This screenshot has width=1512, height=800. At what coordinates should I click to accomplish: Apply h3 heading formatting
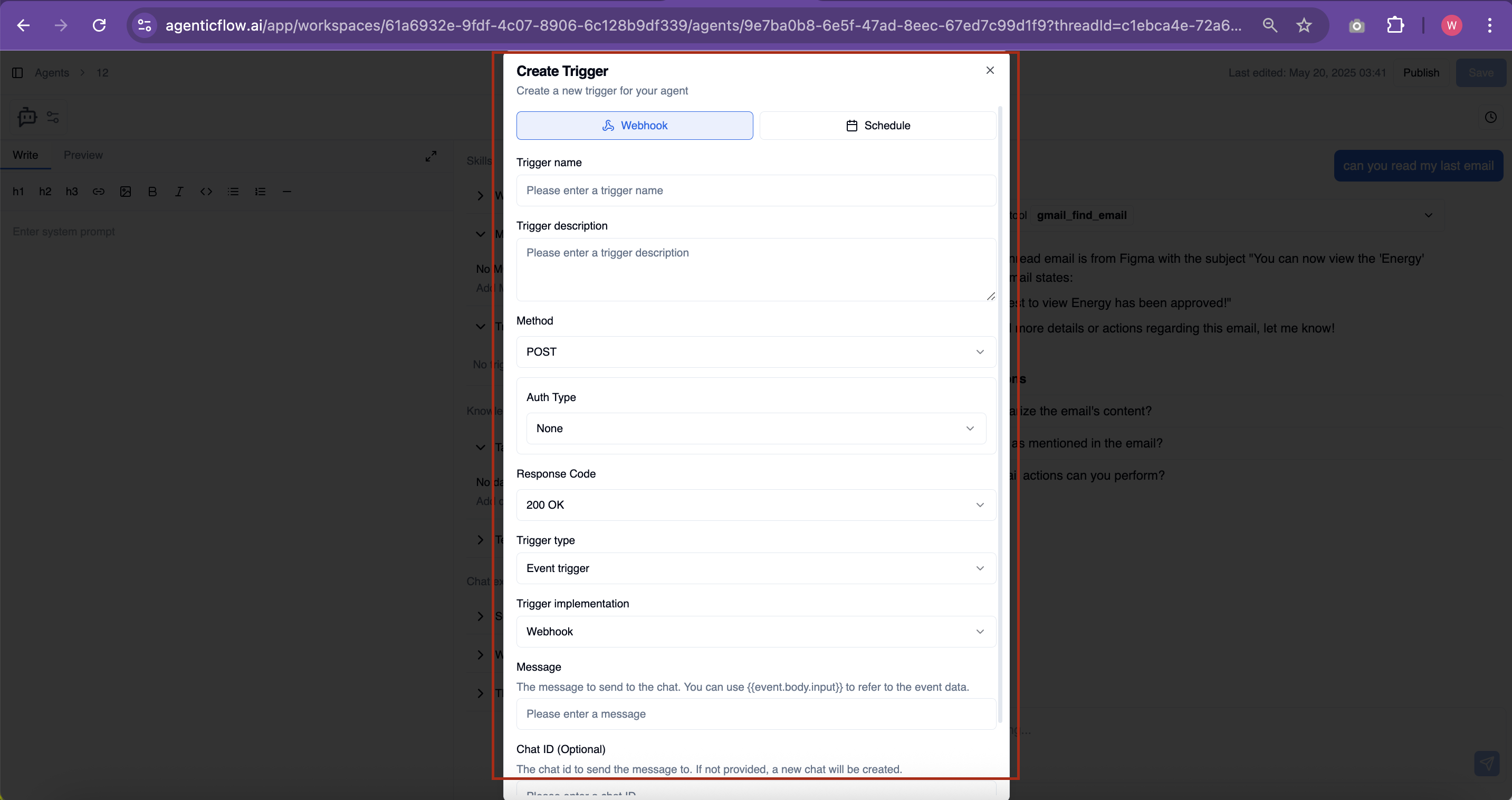[72, 192]
